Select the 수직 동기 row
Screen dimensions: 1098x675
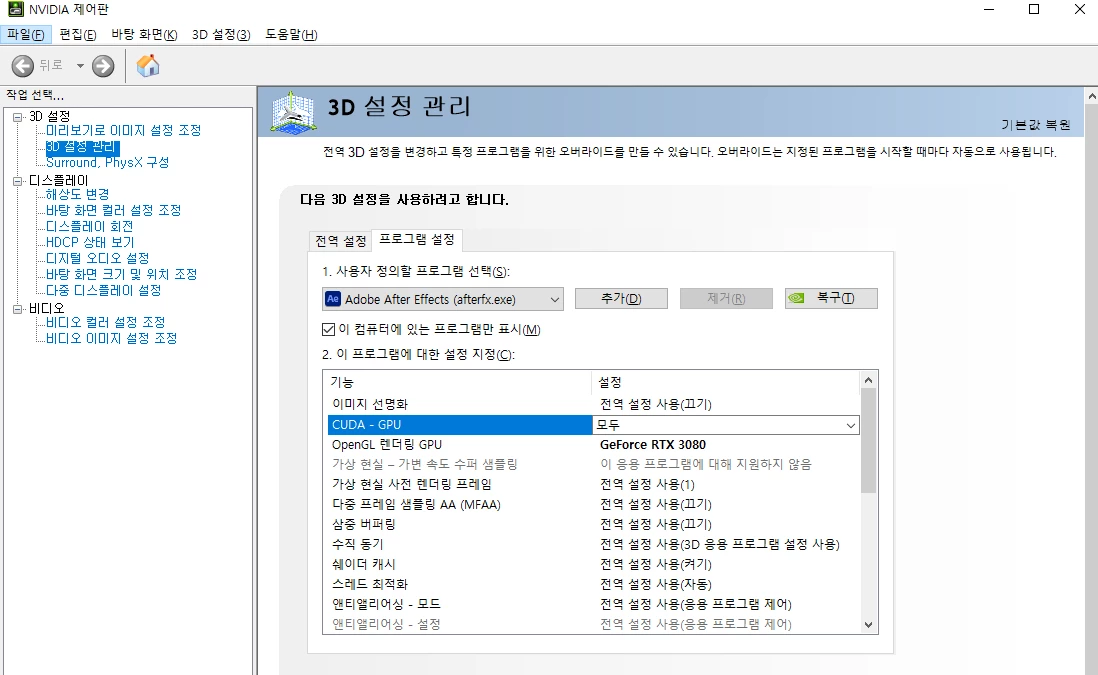(593, 545)
